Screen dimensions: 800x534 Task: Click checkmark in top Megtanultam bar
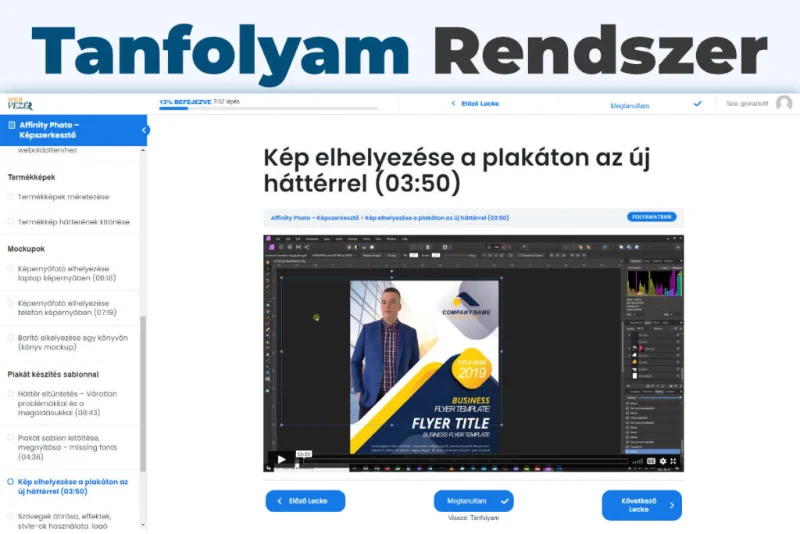coord(697,103)
